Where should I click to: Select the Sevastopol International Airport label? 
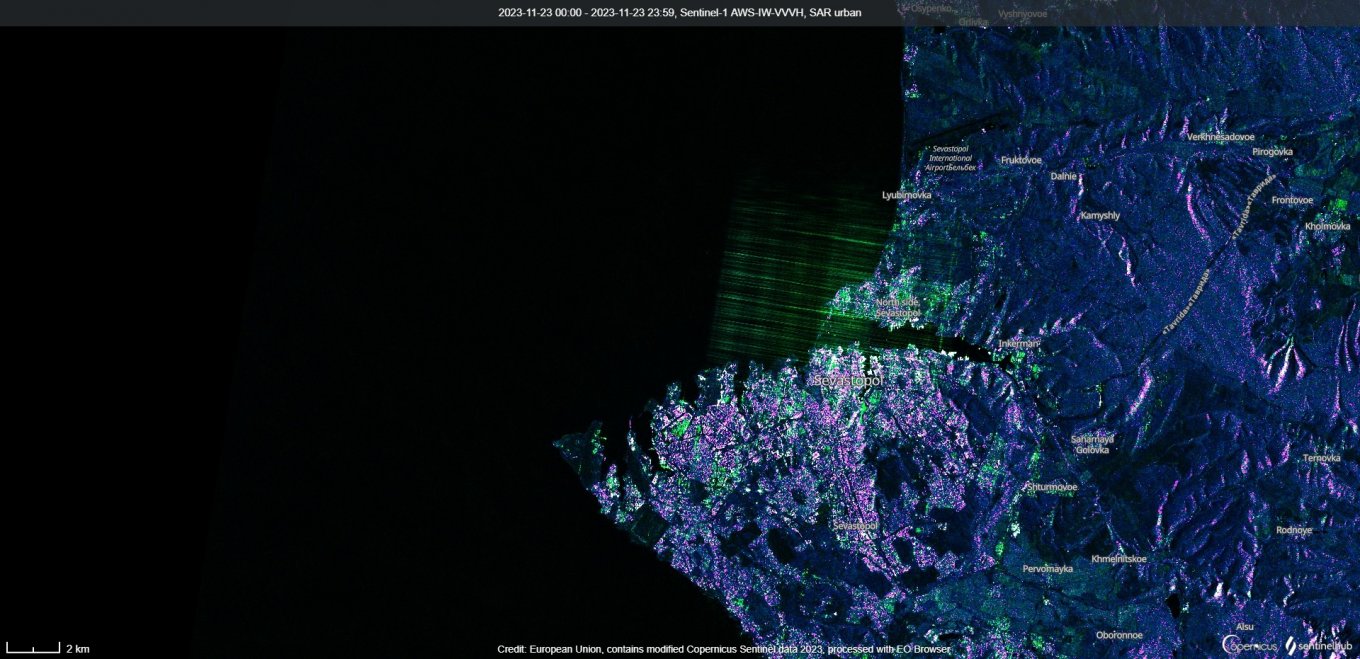949,158
